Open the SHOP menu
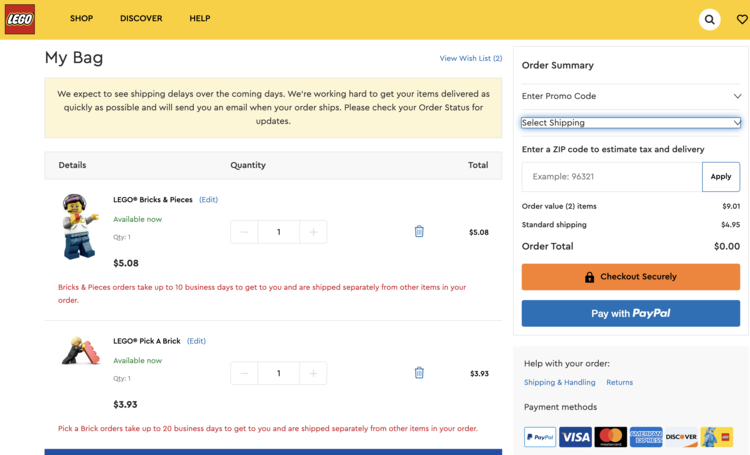This screenshot has width=750, height=455. (x=81, y=18)
